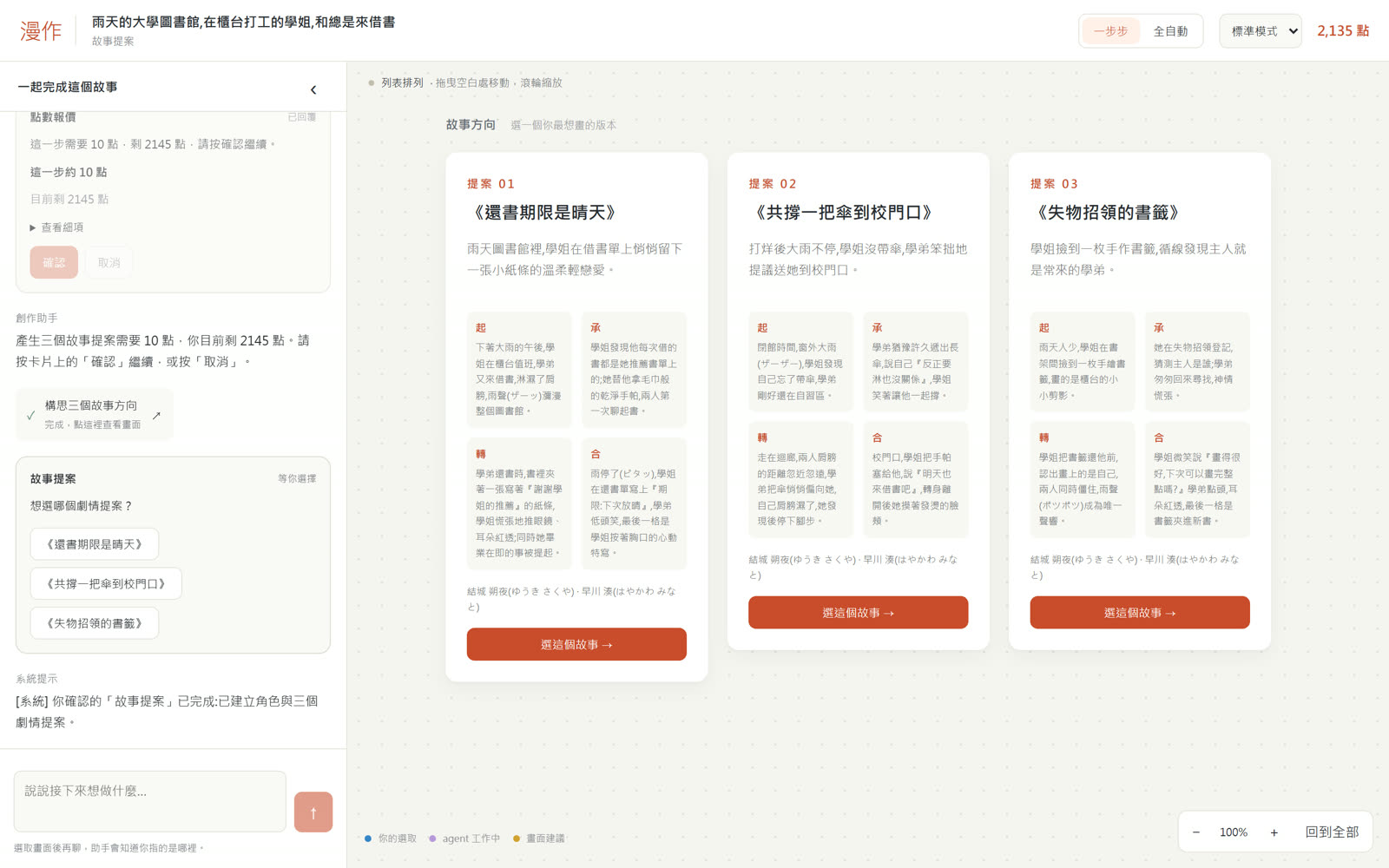This screenshot has width=1389, height=868.
Task: Click the 起 panel in proposal 01
Action: point(519,369)
